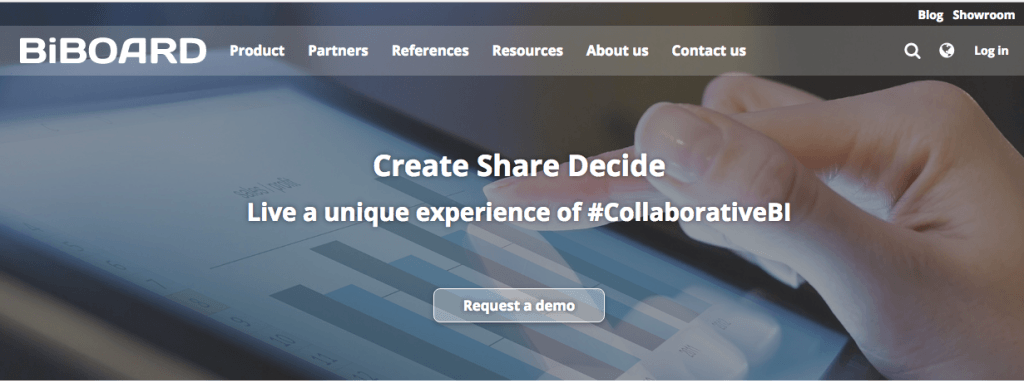The image size is (1024, 383).
Task: Click the Log in link
Action: [x=991, y=51]
